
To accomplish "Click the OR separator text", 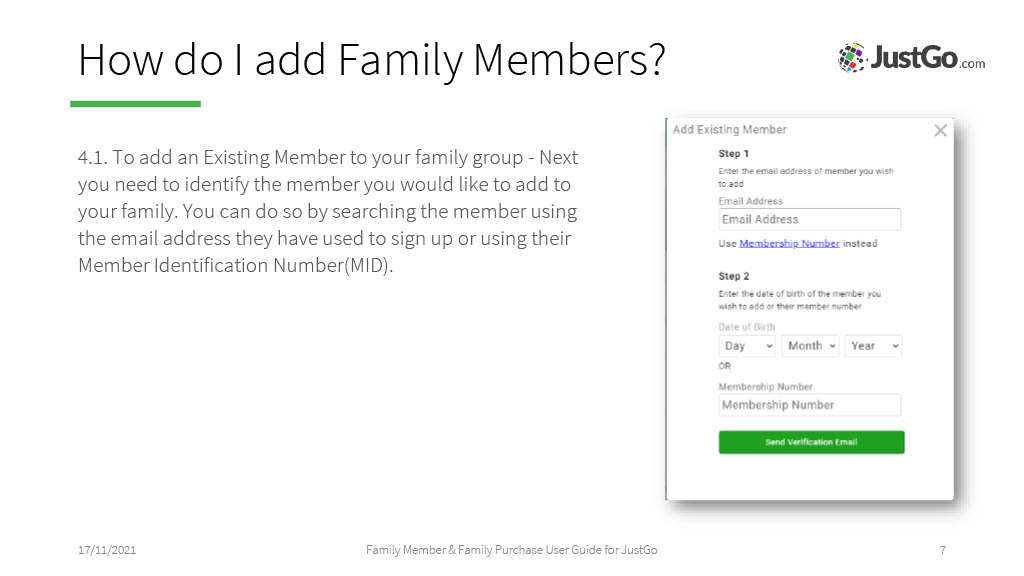I will pyautogui.click(x=724, y=366).
